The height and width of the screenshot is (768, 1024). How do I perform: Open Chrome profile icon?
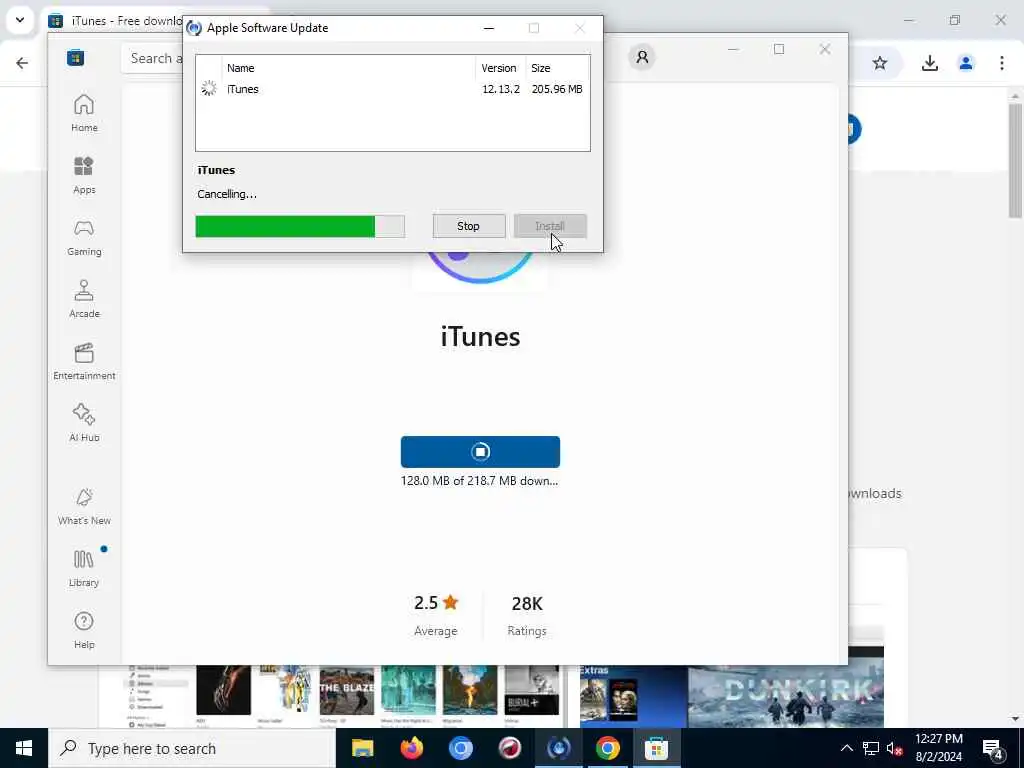point(966,63)
